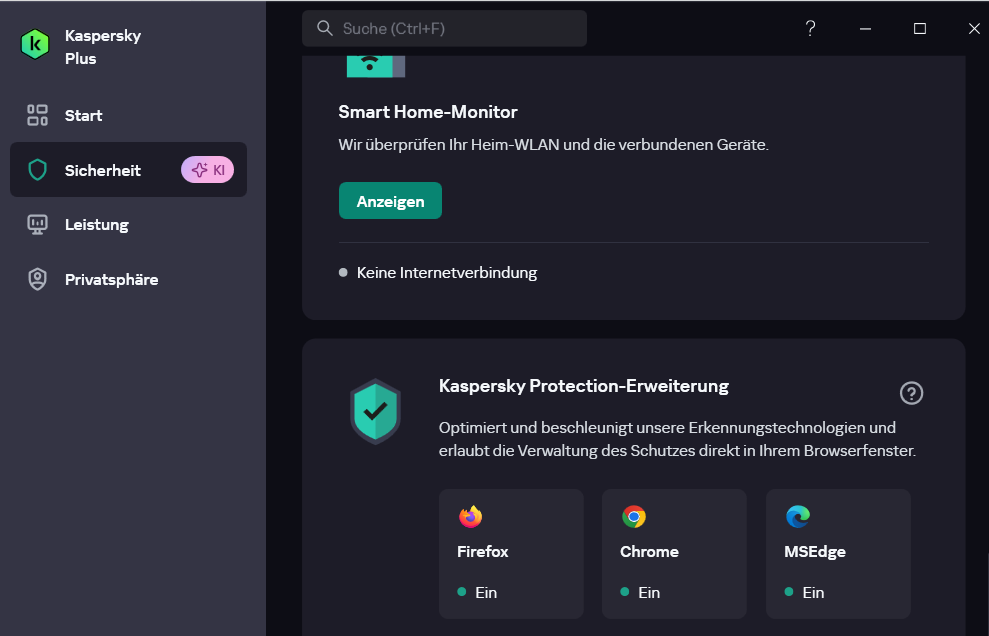Click the Leistung monitor icon
The width and height of the screenshot is (989, 636).
37,224
